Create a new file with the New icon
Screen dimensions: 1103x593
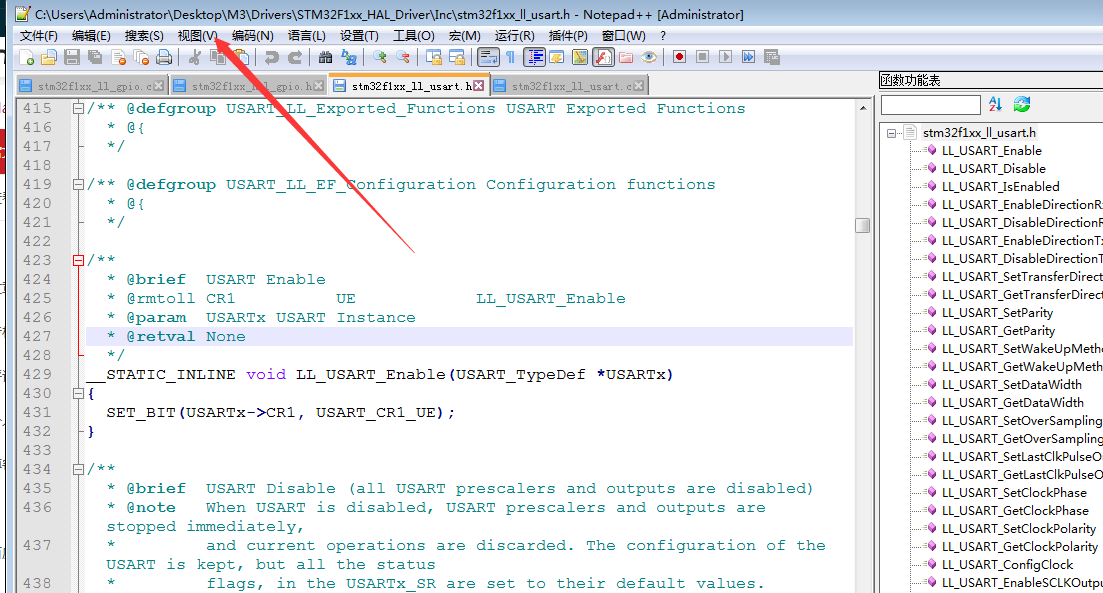(24, 57)
